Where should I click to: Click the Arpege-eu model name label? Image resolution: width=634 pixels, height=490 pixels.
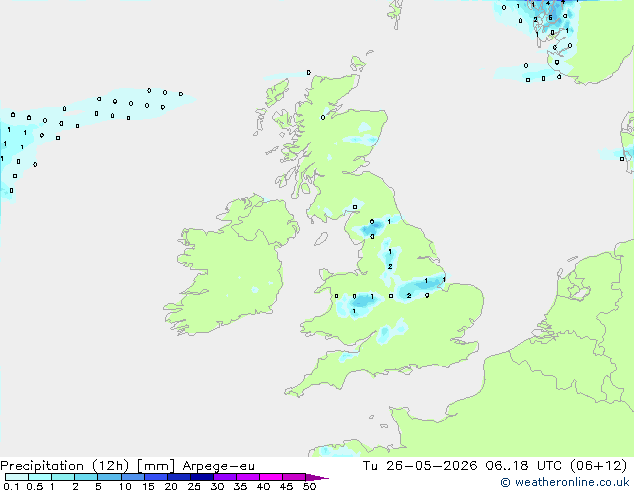point(218,466)
